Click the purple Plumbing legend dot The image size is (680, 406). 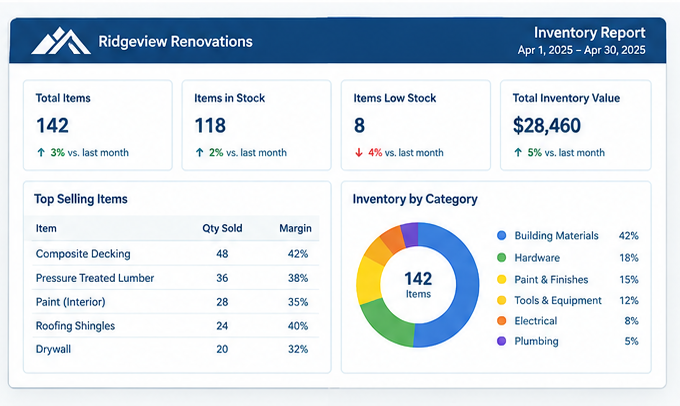click(x=501, y=341)
